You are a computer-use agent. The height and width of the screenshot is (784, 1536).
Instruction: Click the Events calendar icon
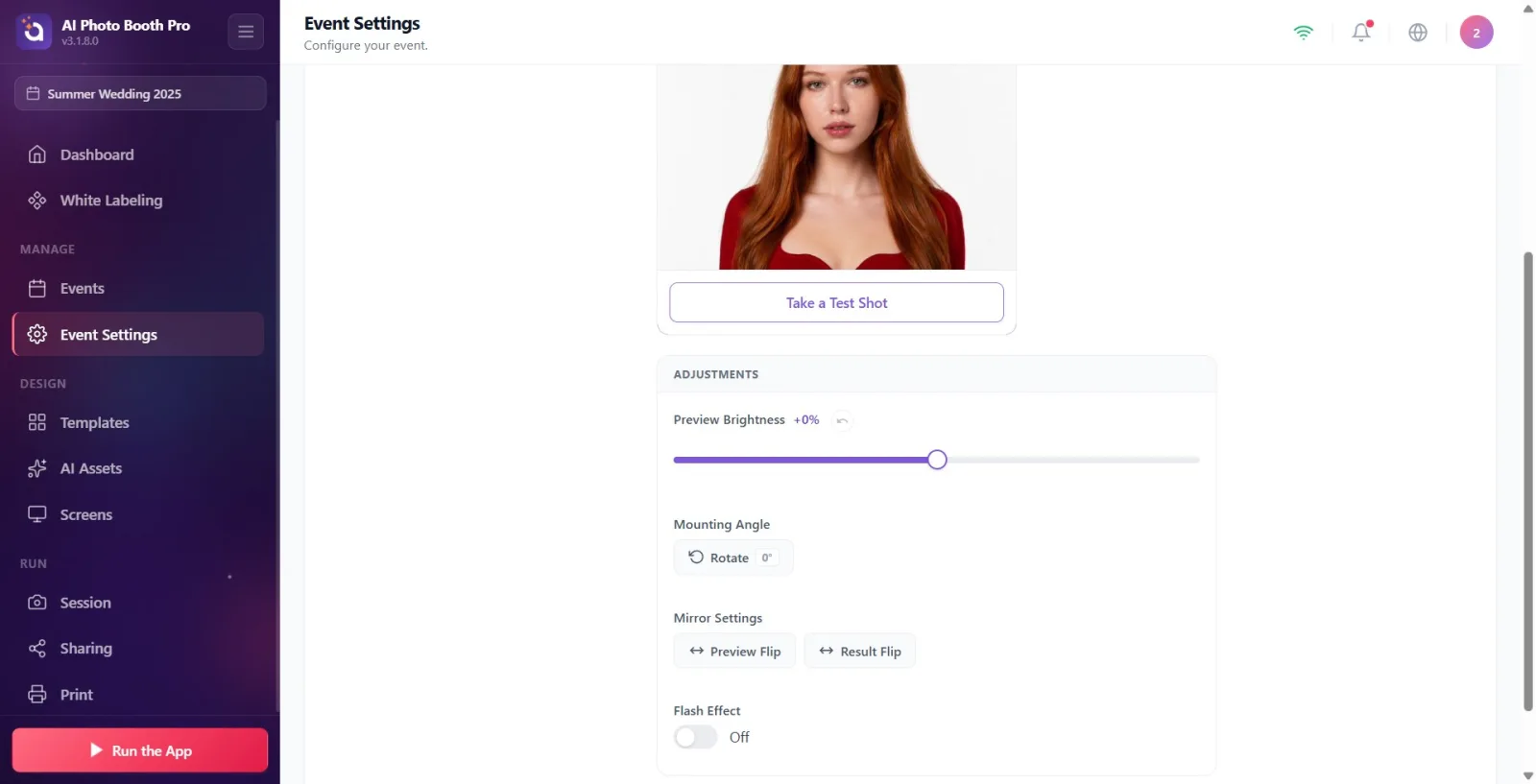37,288
